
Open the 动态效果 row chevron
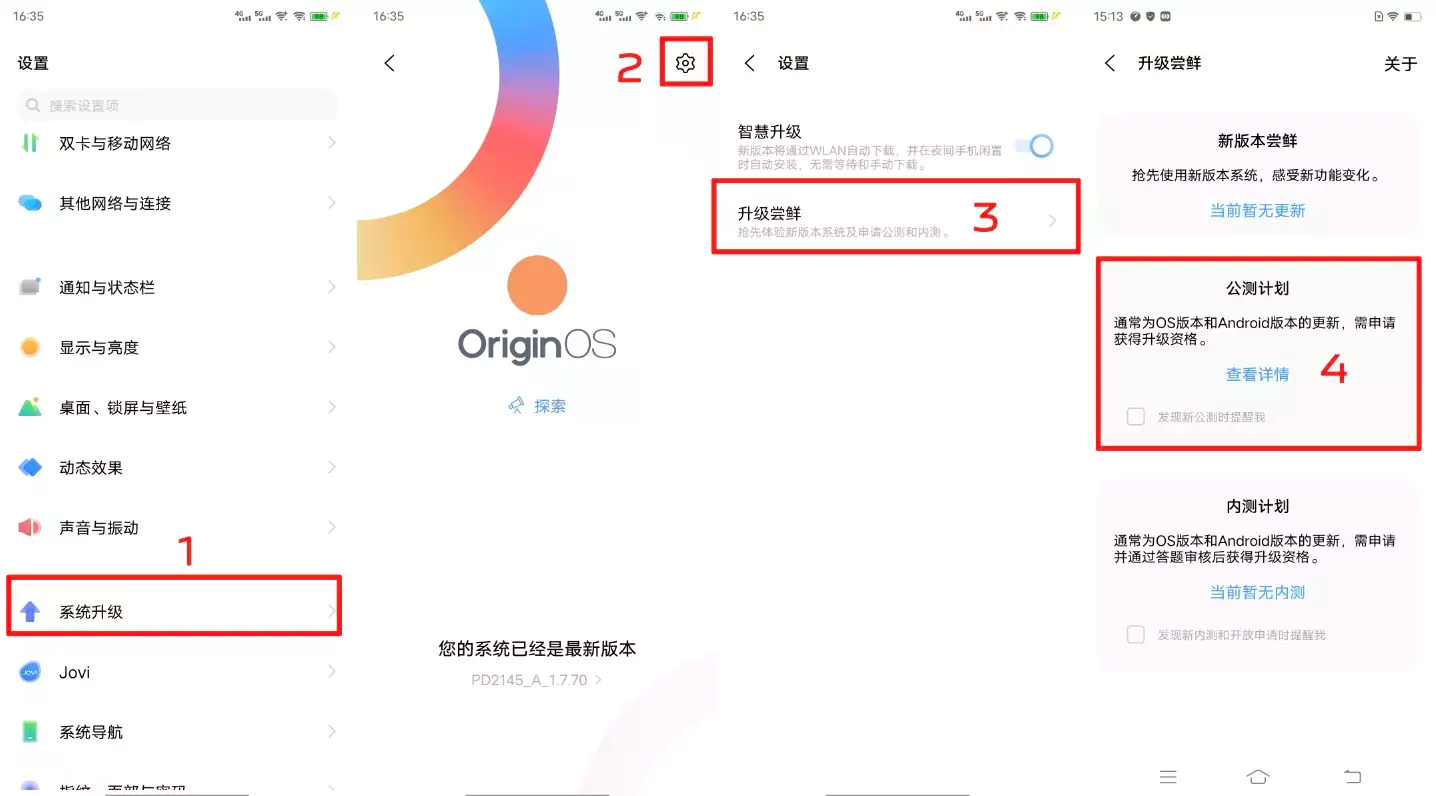click(331, 467)
